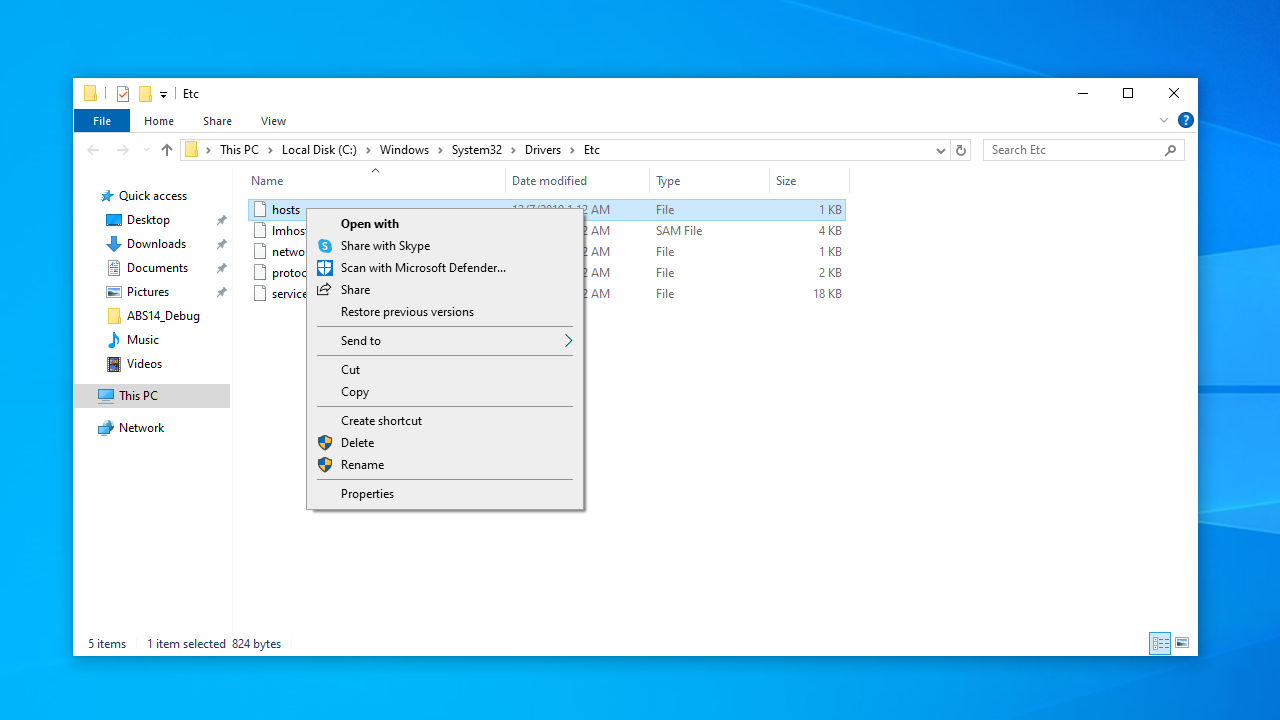Click the search magnifier icon
The image size is (1280, 720).
click(1170, 150)
